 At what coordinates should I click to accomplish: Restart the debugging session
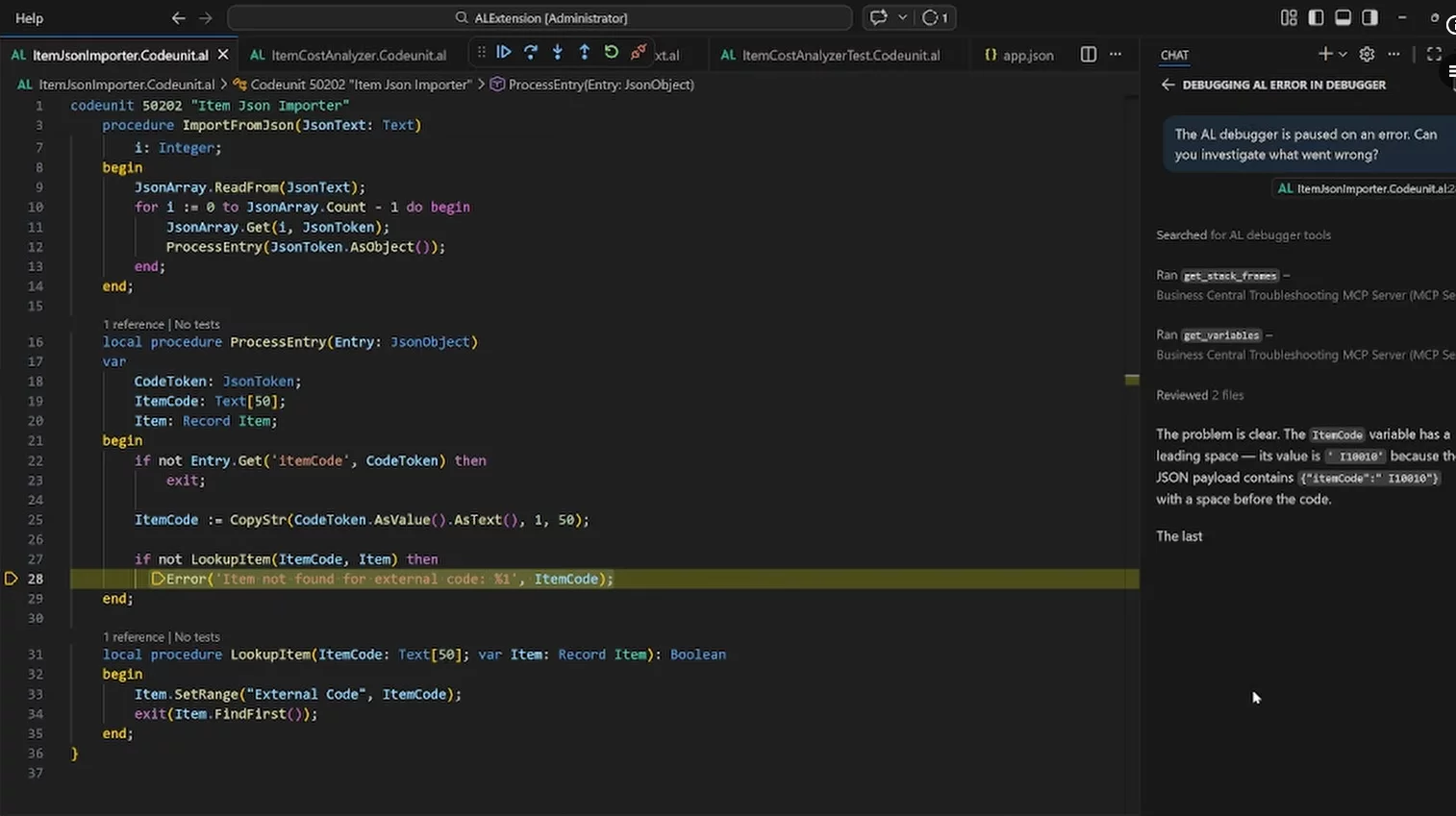click(x=611, y=53)
